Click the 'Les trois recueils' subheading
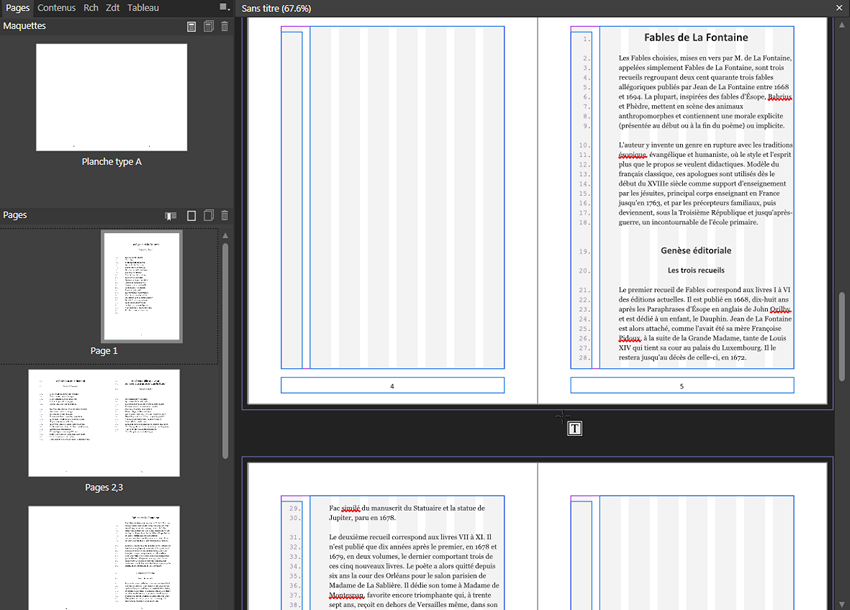Viewport: 850px width, 610px height. 696,270
